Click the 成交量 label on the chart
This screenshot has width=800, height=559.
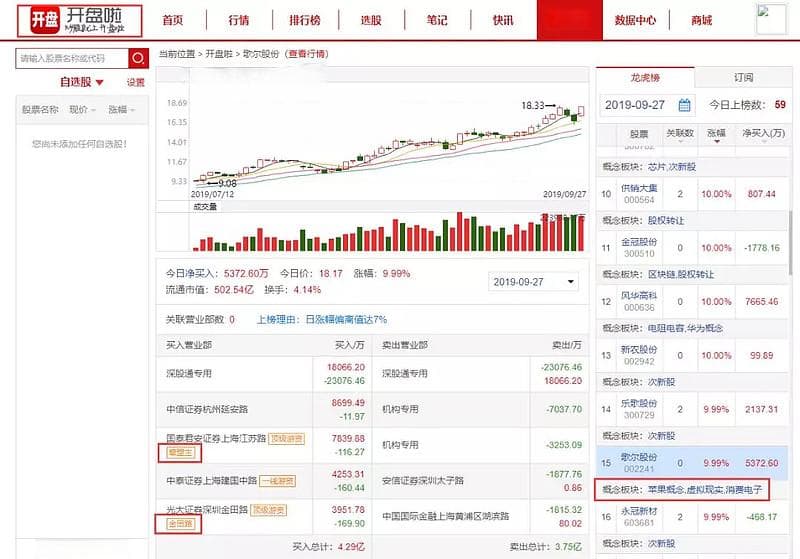click(205, 207)
